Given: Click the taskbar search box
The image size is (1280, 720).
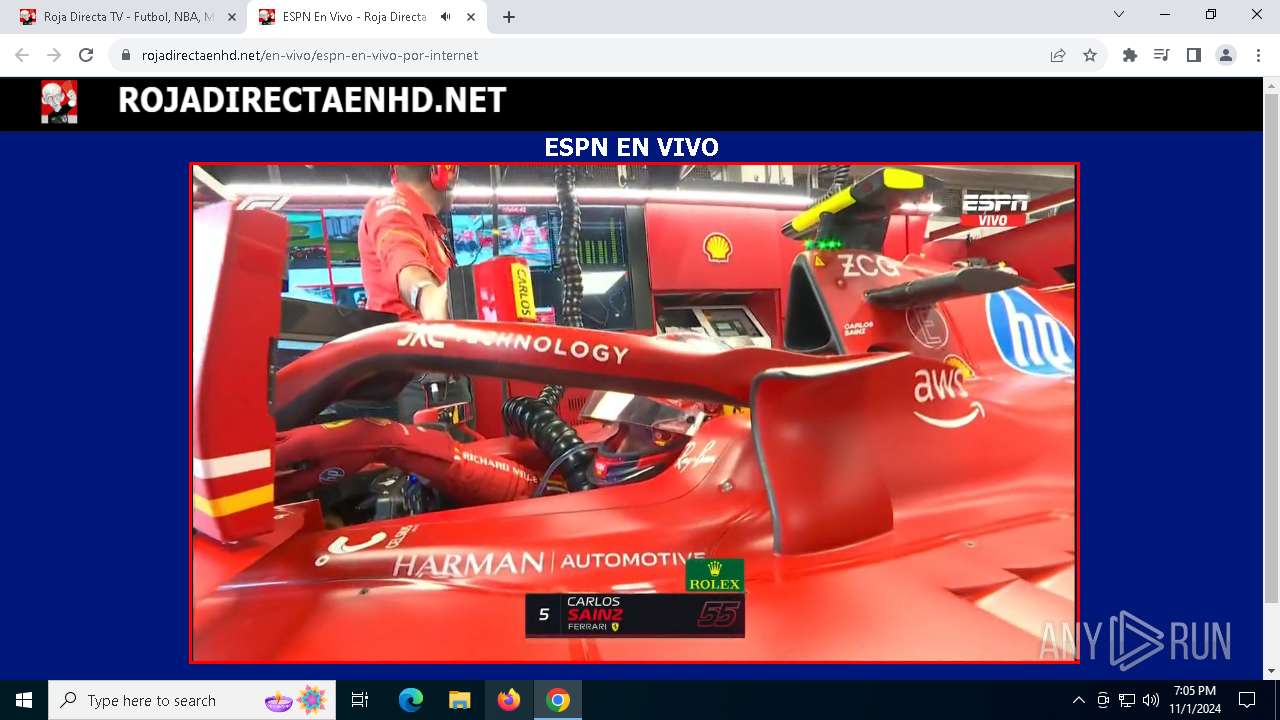Looking at the screenshot, I should pos(192,700).
